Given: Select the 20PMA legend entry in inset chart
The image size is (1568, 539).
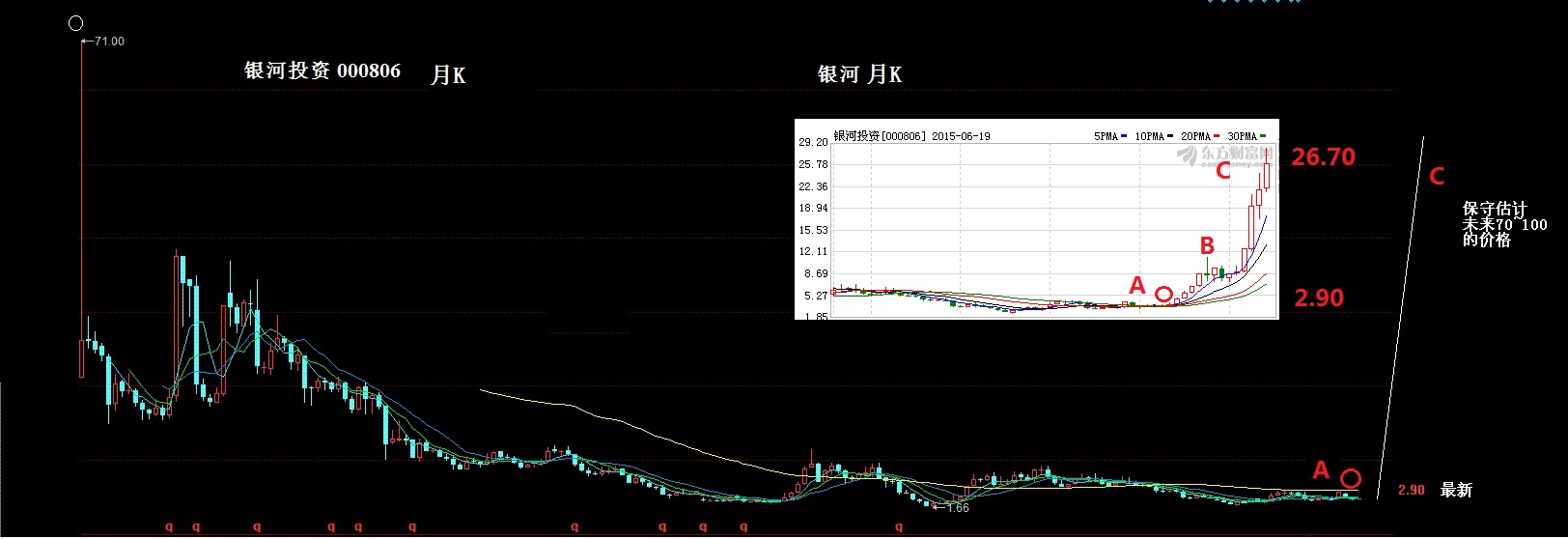Looking at the screenshot, I should click(1200, 137).
